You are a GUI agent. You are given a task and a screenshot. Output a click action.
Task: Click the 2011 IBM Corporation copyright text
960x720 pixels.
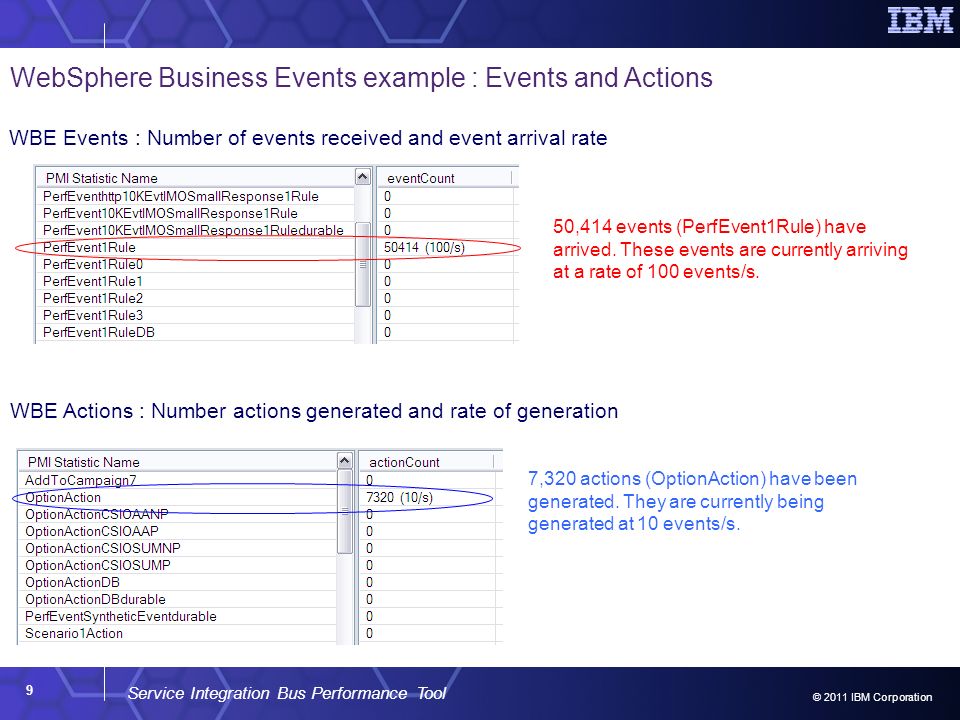coord(872,697)
